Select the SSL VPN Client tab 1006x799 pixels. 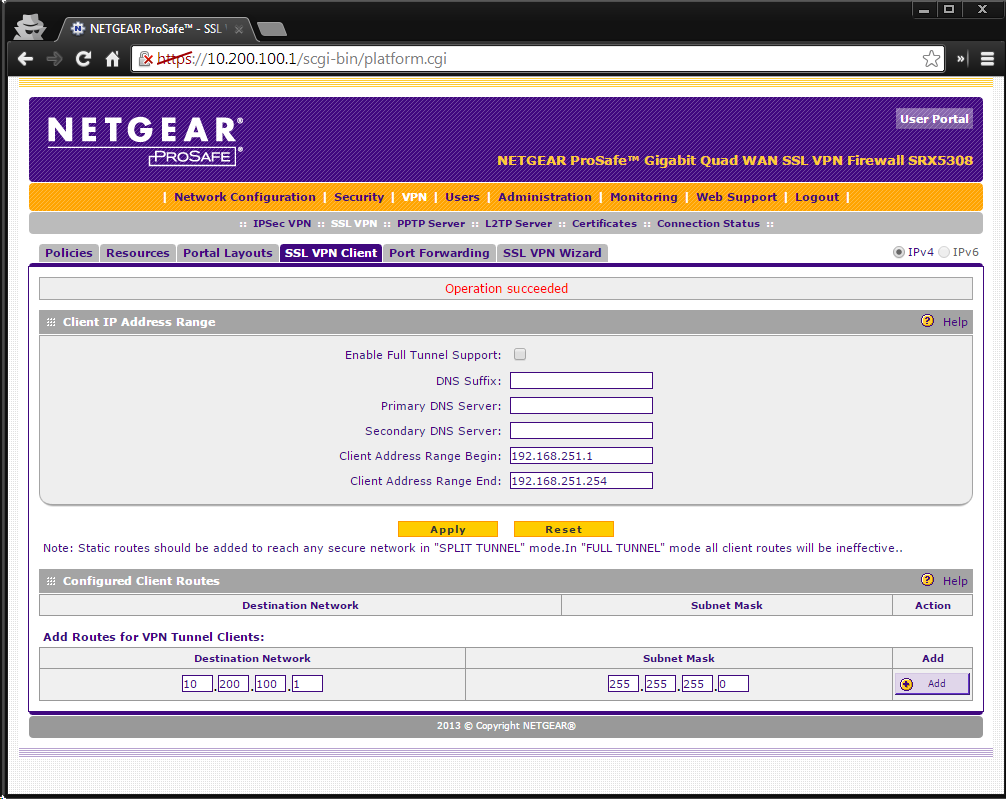[x=331, y=253]
